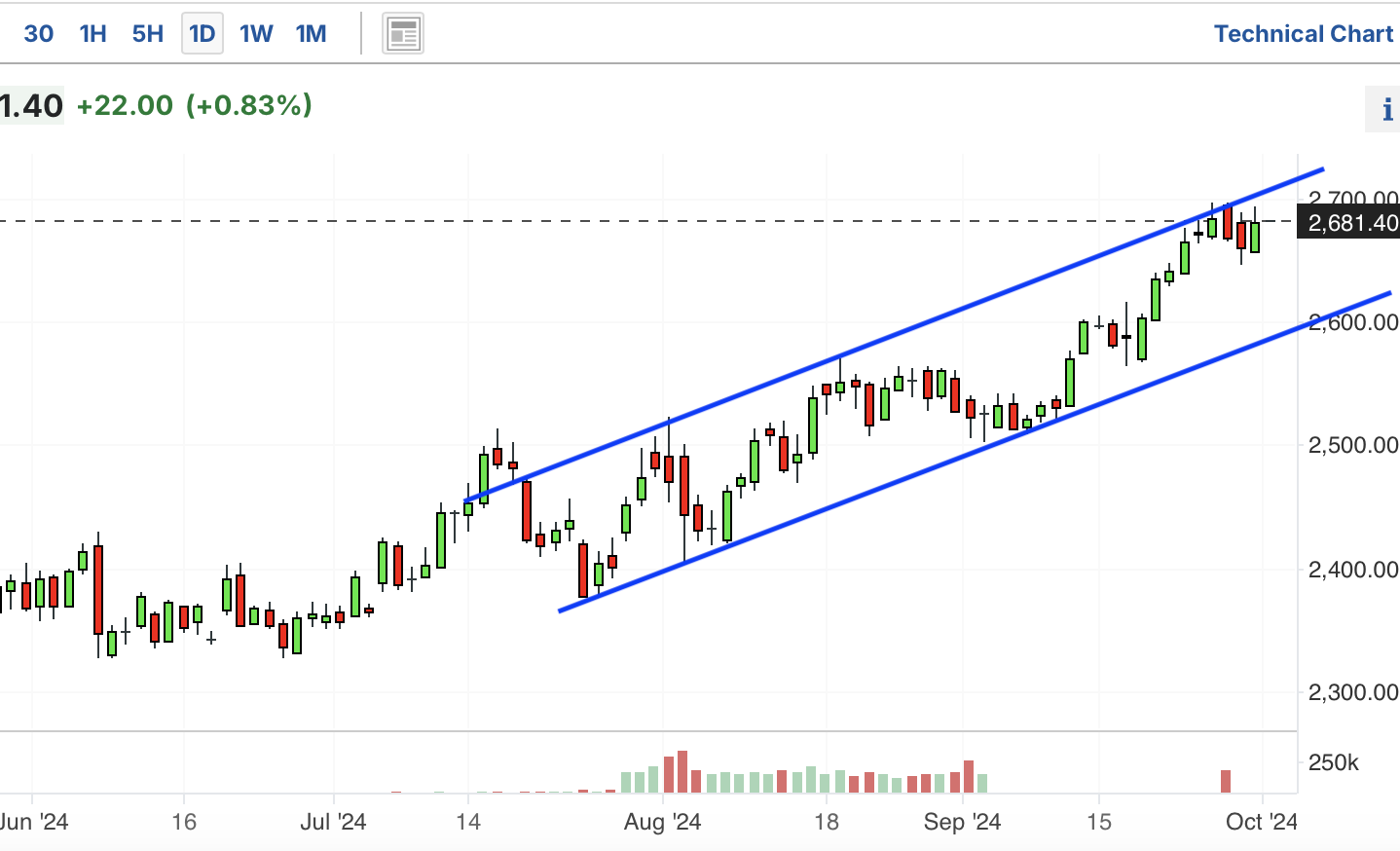Image resolution: width=1400 pixels, height=851 pixels.
Task: Click the lone red volume bar near Oct
Action: pos(1226,781)
